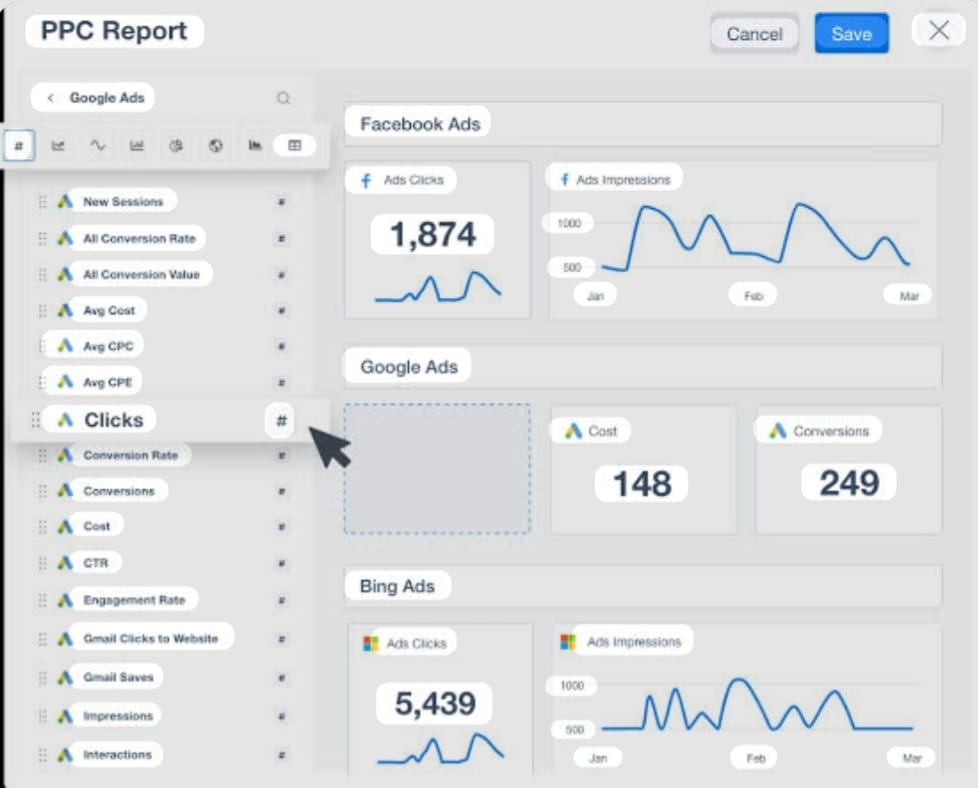Click the # icon beside New Sessions
978x788 pixels.
coord(281,202)
